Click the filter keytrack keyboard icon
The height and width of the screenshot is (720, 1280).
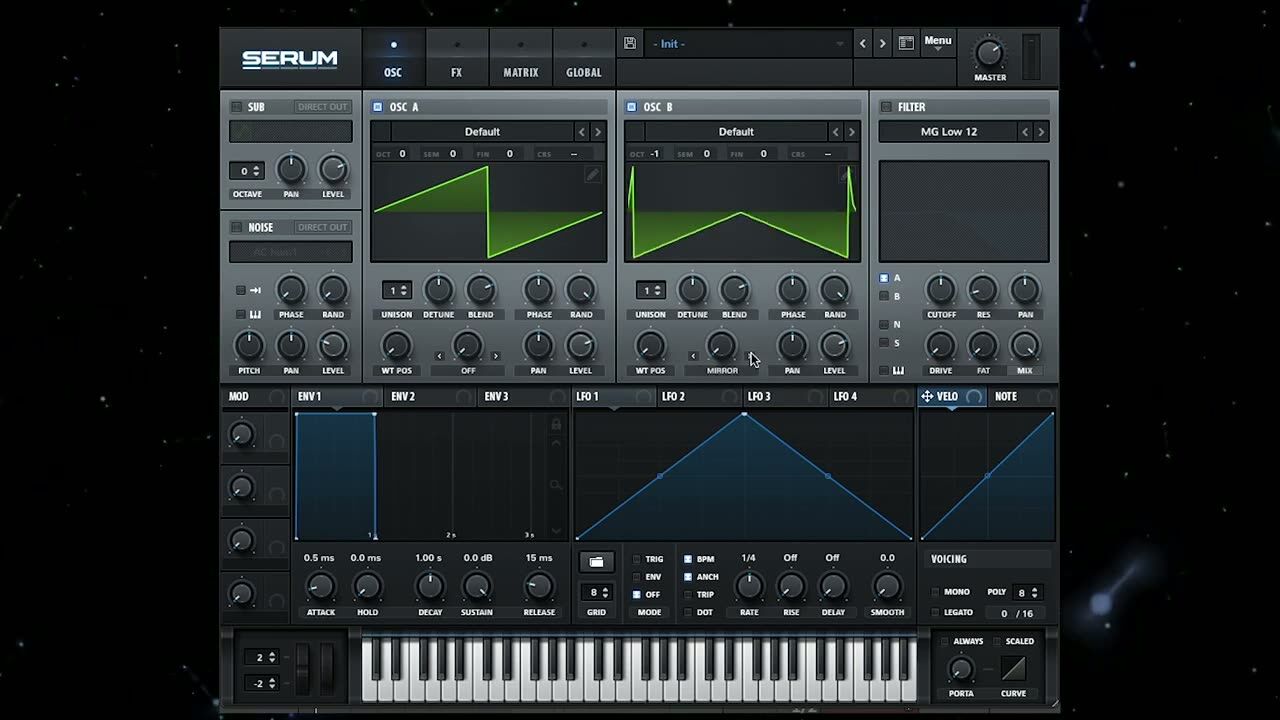click(898, 370)
